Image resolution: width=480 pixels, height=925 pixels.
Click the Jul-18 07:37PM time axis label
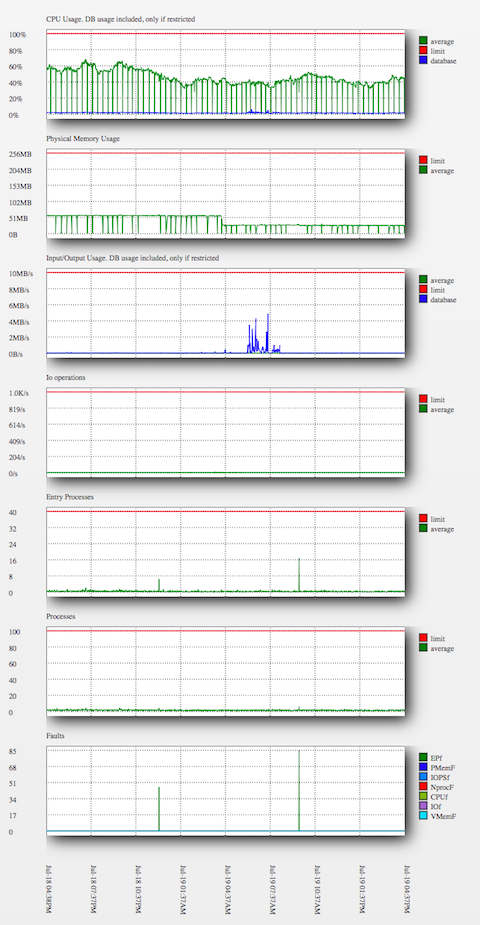[x=93, y=890]
